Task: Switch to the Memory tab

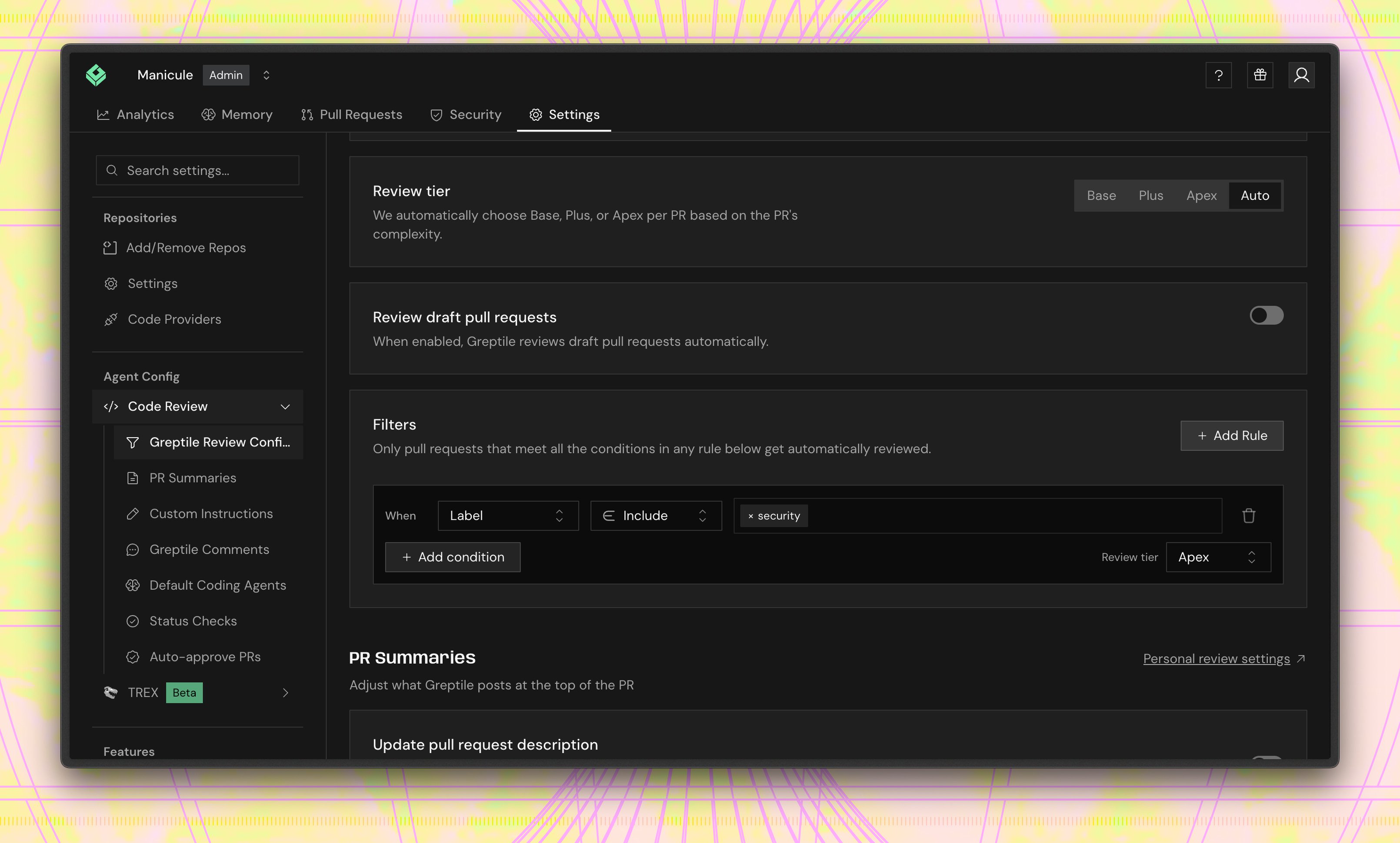Action: (237, 115)
